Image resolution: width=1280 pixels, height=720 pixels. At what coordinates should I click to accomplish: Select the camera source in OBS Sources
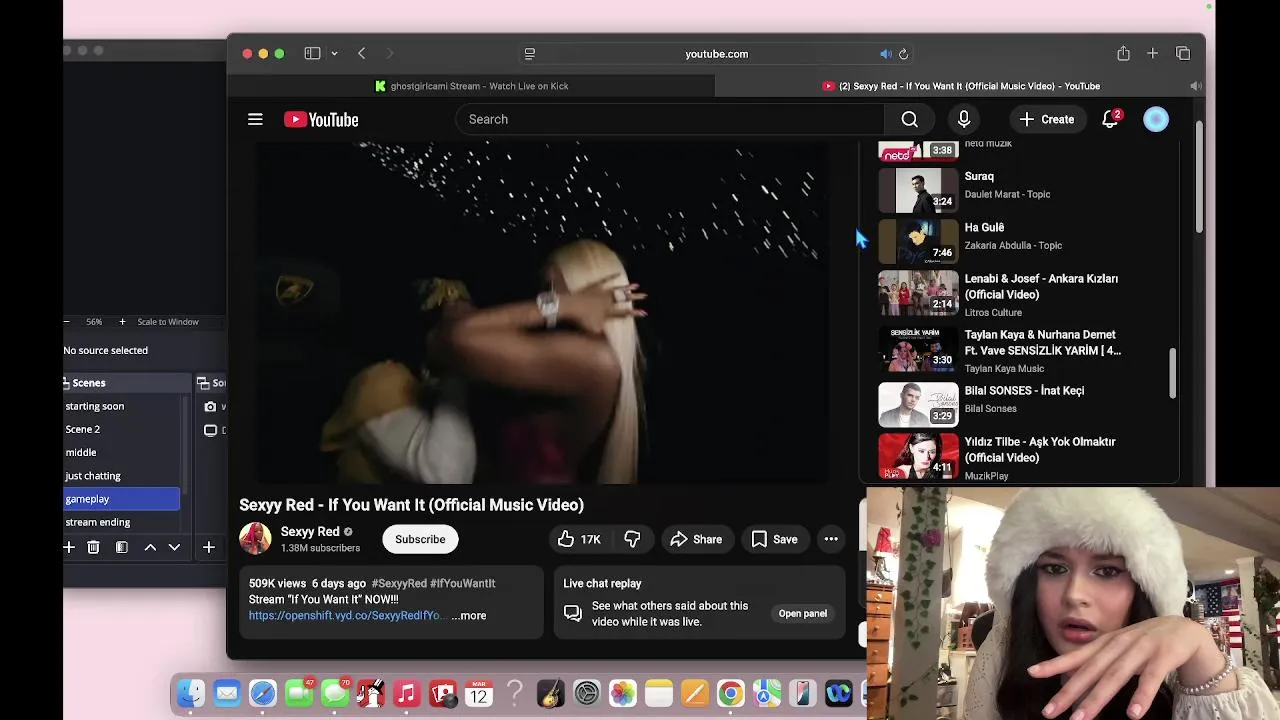pos(211,407)
